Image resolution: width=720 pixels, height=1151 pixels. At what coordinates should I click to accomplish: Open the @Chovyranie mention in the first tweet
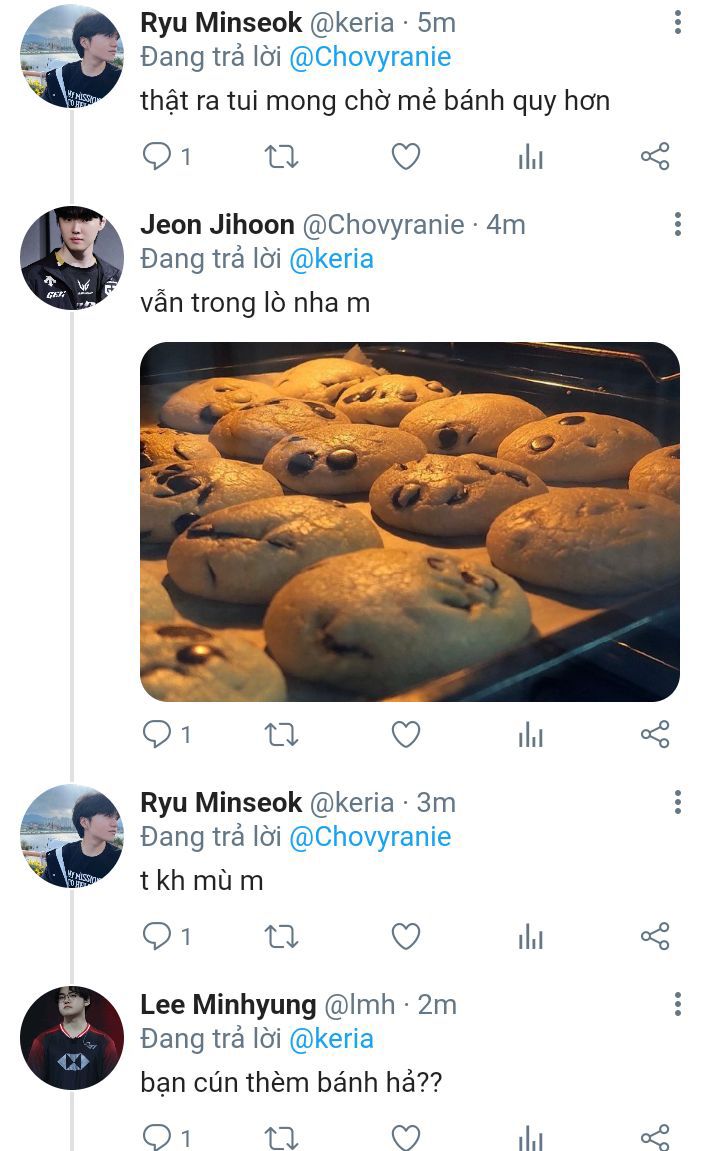pos(369,58)
